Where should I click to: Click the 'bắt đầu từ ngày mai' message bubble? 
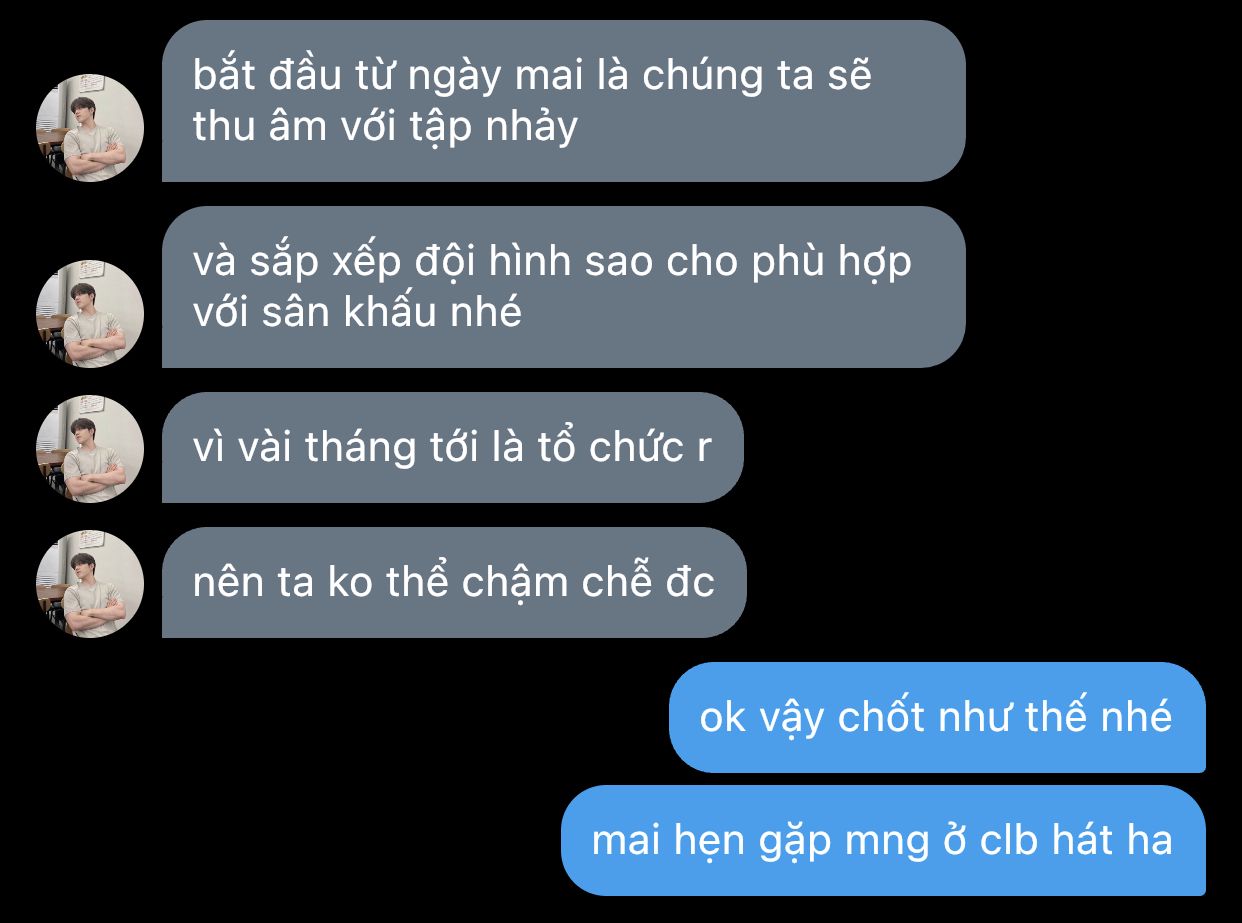click(x=563, y=101)
